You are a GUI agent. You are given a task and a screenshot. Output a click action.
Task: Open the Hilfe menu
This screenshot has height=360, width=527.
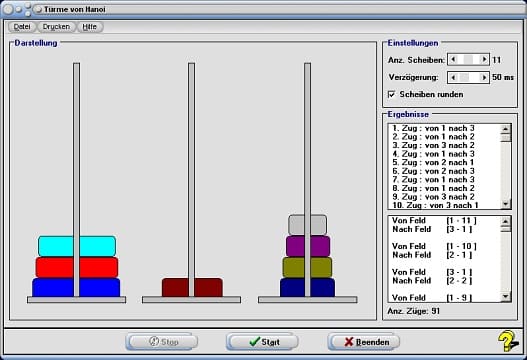click(x=90, y=27)
